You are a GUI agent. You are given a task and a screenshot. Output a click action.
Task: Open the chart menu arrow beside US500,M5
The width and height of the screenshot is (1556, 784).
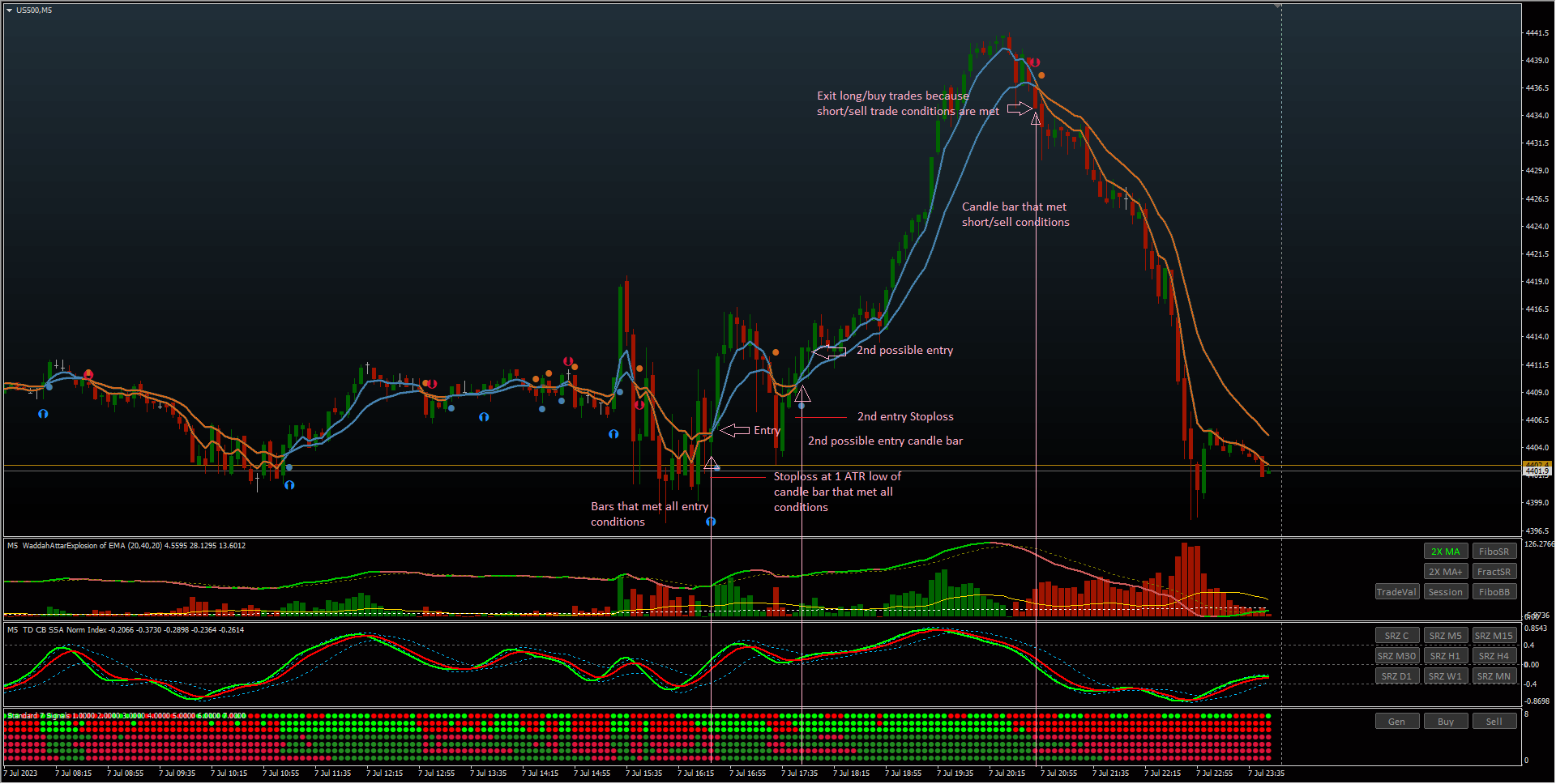click(x=9, y=11)
